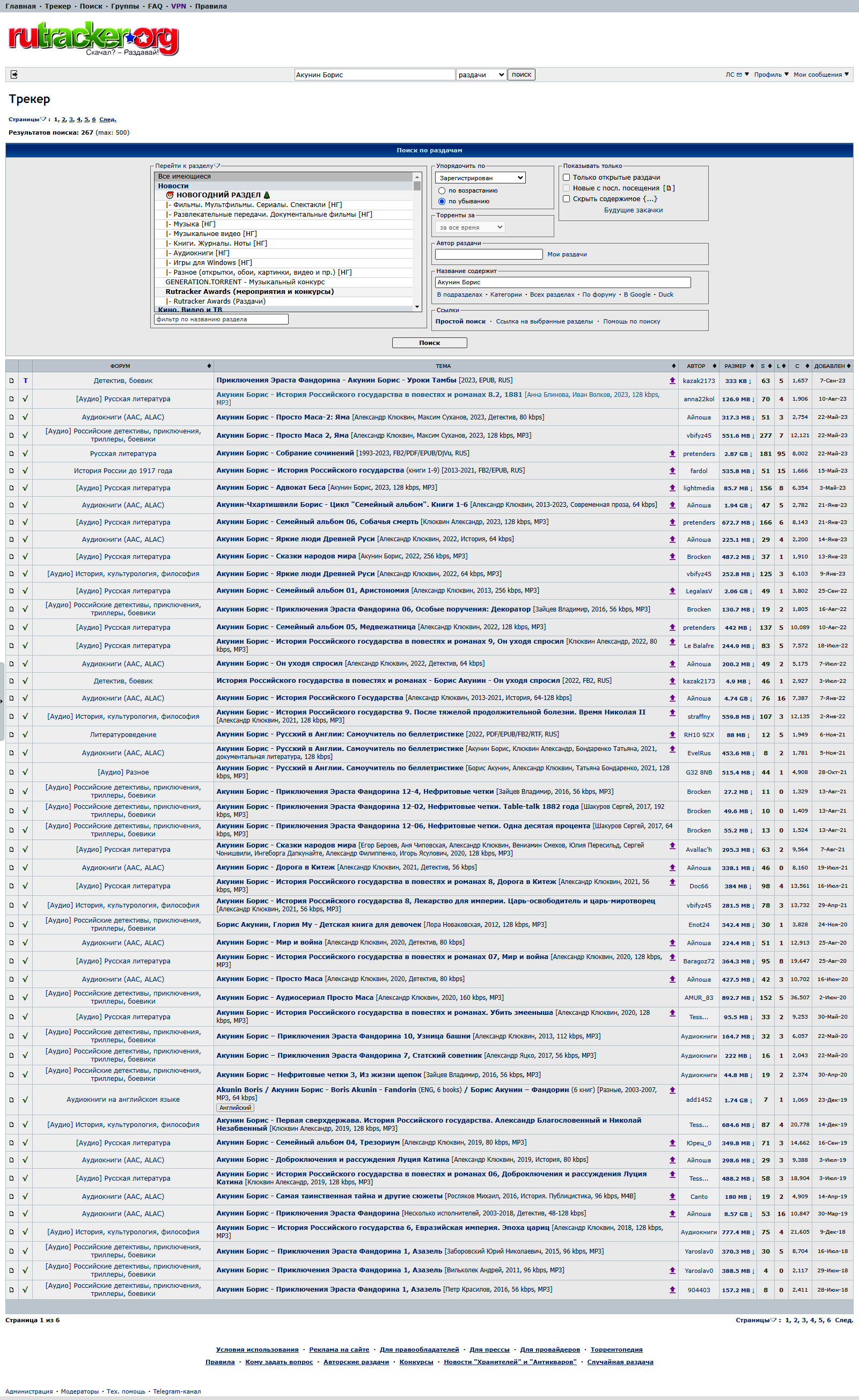Click magnet arrow for Собрание сочинений row

pyautogui.click(x=672, y=453)
